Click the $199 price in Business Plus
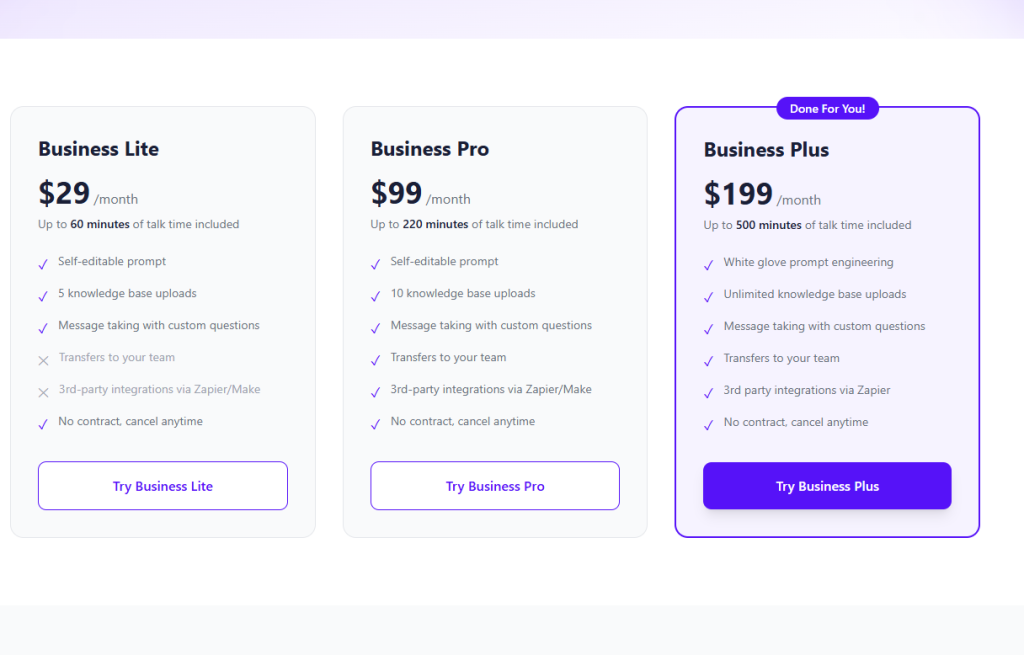 738,193
